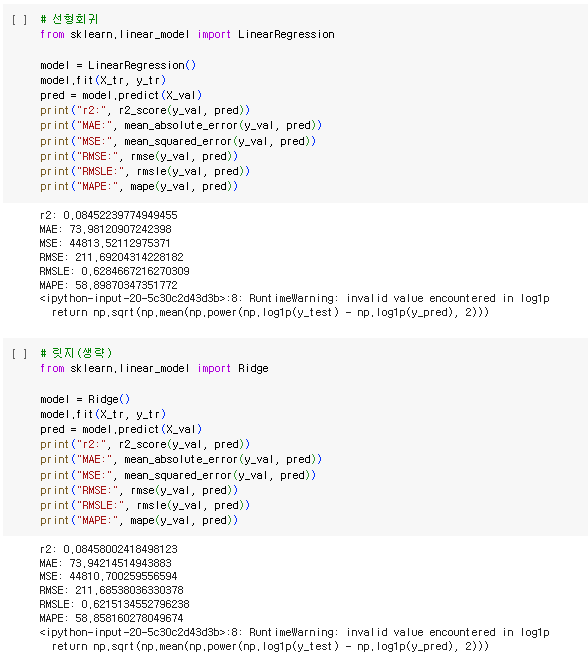Click the RuntimeWarning line in LinearRegression output
The image size is (588, 667).
click(x=294, y=299)
